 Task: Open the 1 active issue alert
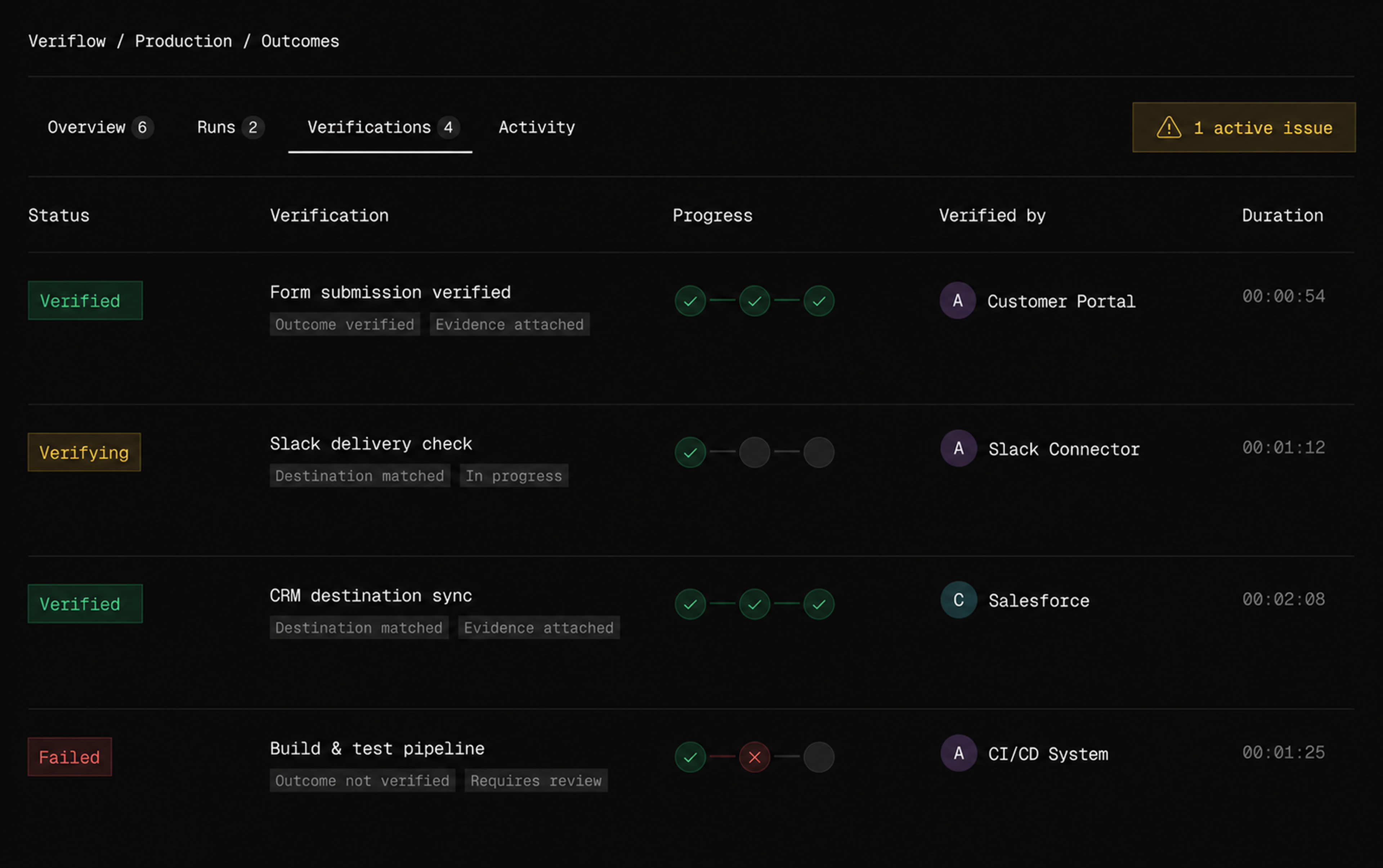click(x=1243, y=127)
